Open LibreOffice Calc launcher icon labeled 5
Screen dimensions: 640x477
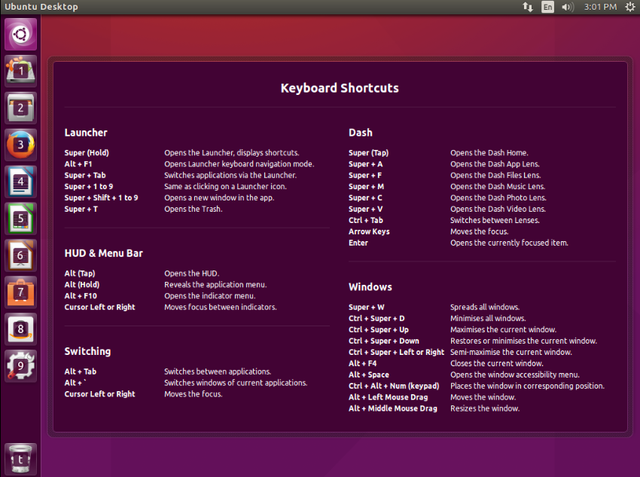[21, 217]
